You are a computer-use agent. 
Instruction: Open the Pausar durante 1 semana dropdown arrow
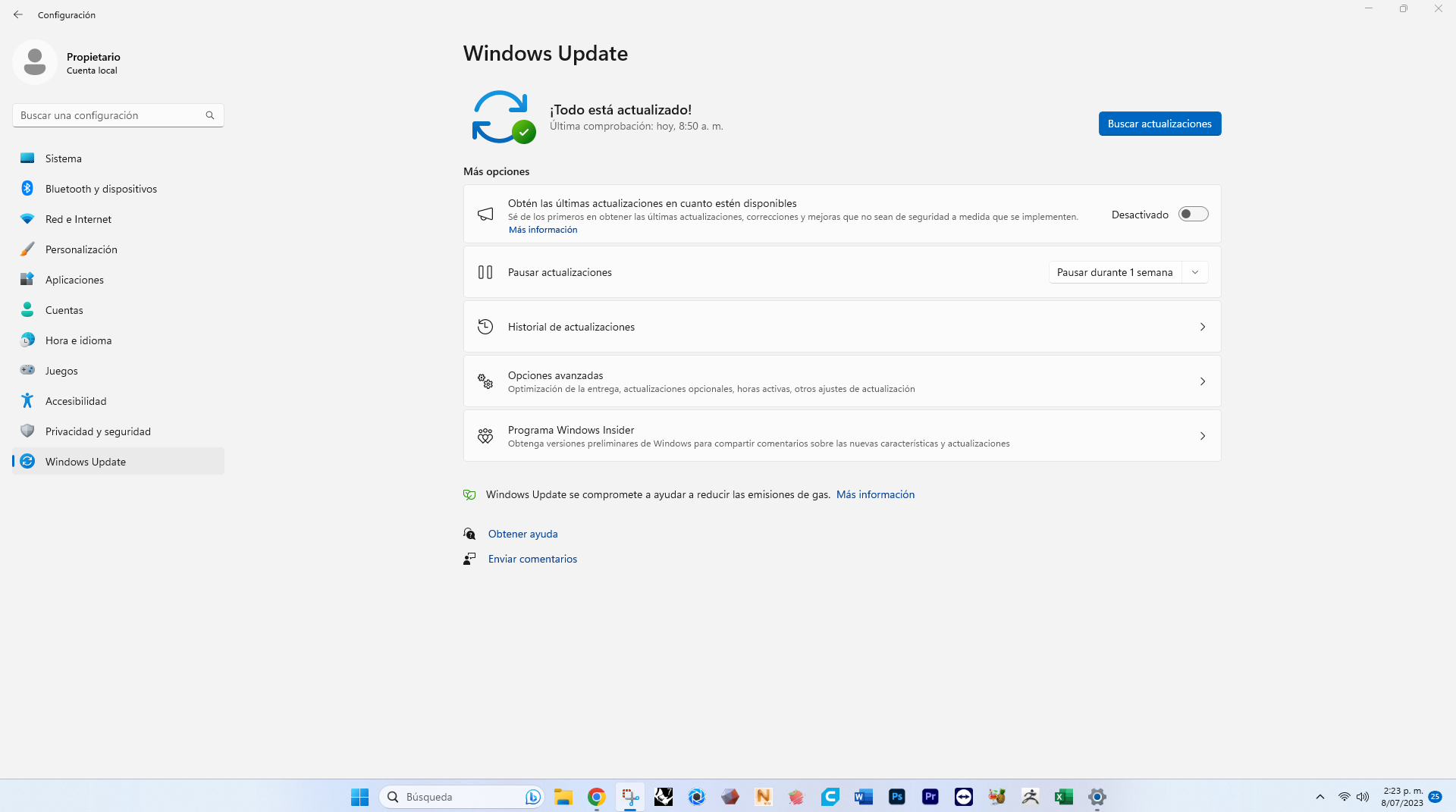(1195, 272)
